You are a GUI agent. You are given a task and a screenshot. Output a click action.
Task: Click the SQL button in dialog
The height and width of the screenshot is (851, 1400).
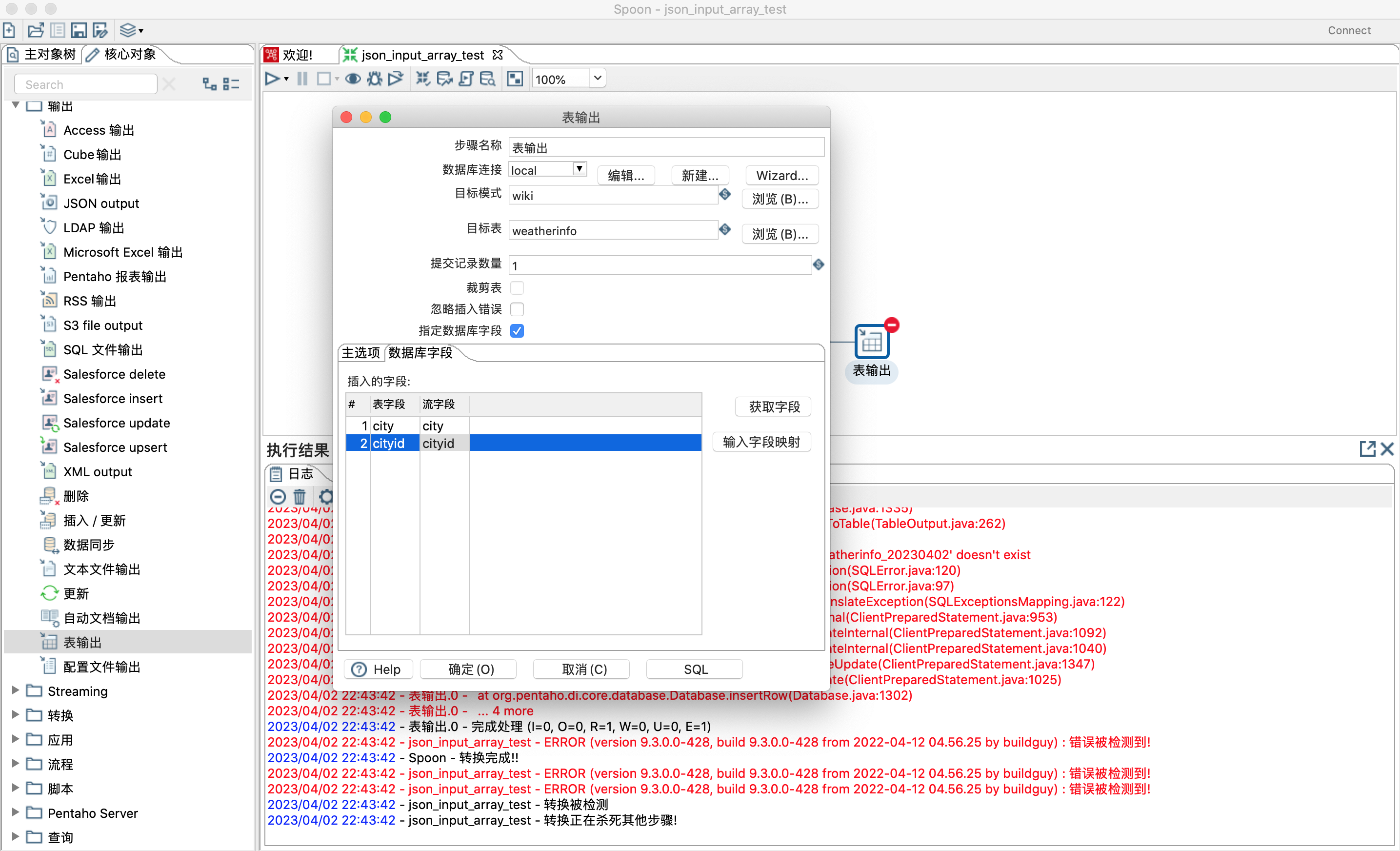pyautogui.click(x=694, y=669)
